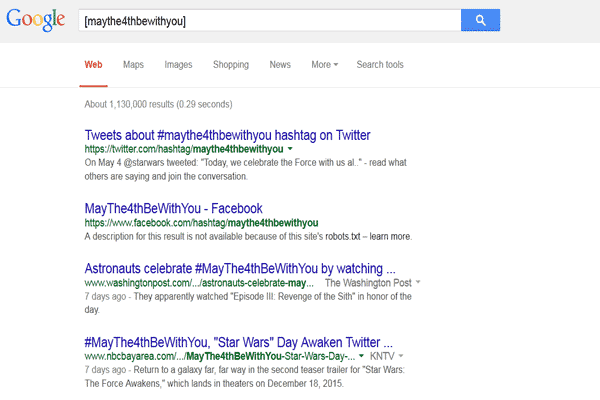The image size is (600, 400).
Task: Open the Star Wars Day Awaken Twitter result
Action: tap(238, 342)
